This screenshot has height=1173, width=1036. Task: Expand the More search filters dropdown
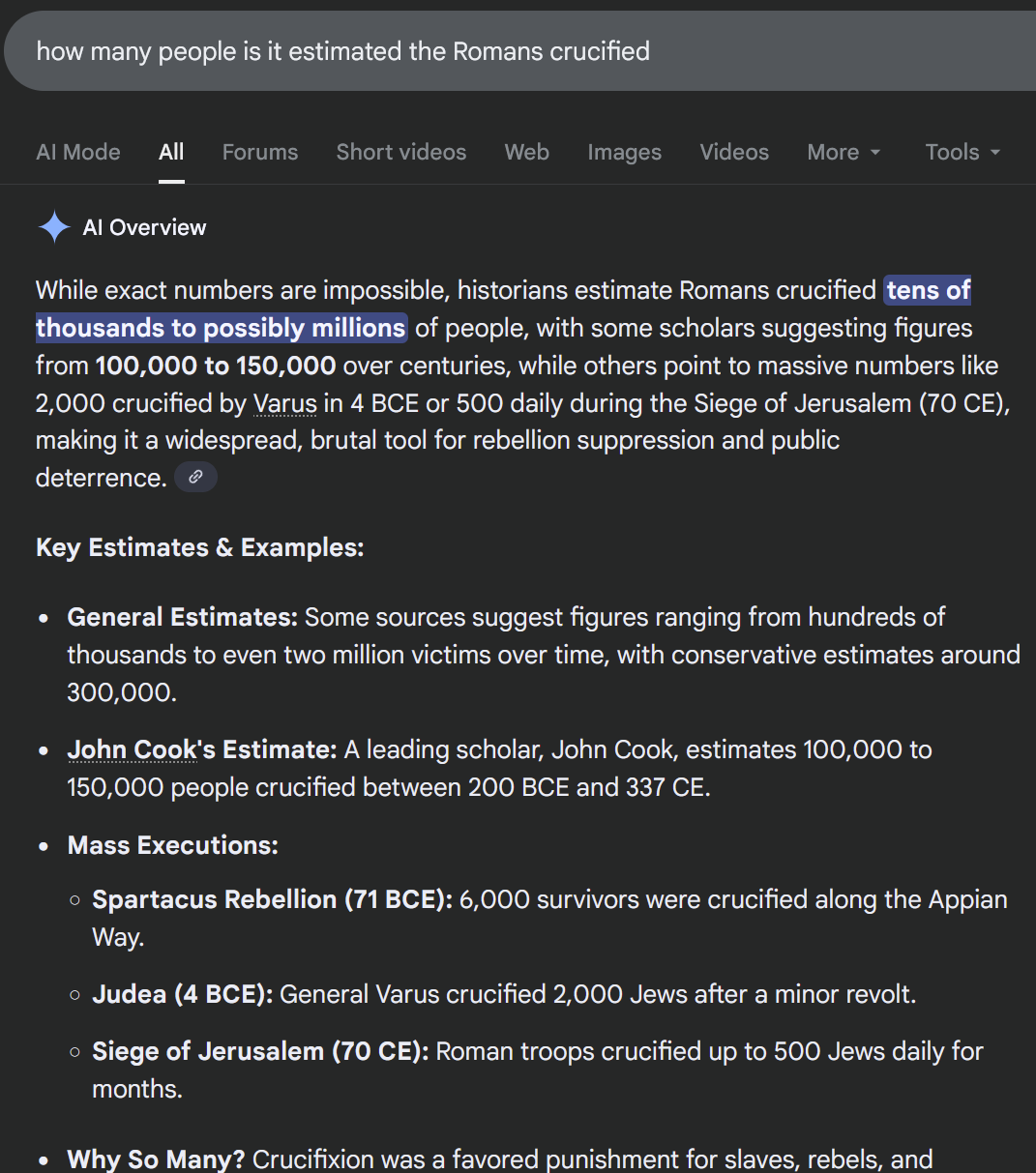[844, 152]
